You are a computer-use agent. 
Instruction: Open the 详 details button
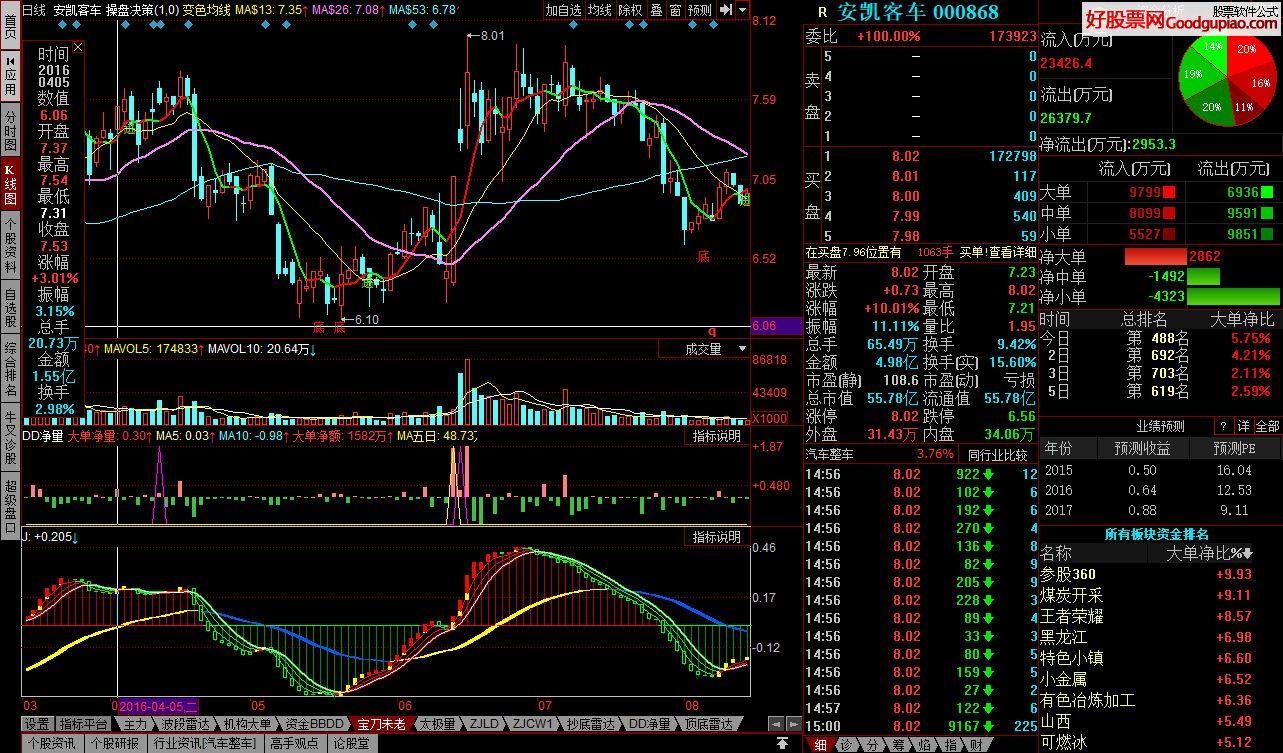tap(1244, 426)
